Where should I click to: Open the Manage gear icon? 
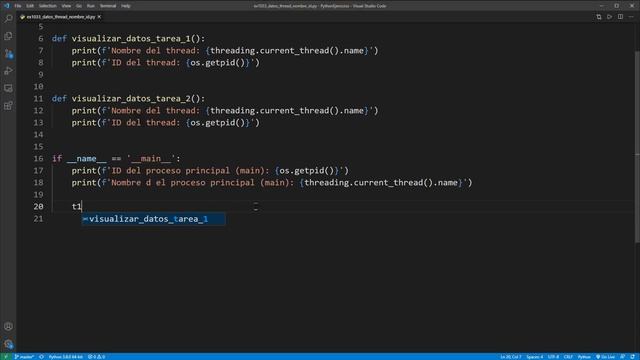(8, 344)
